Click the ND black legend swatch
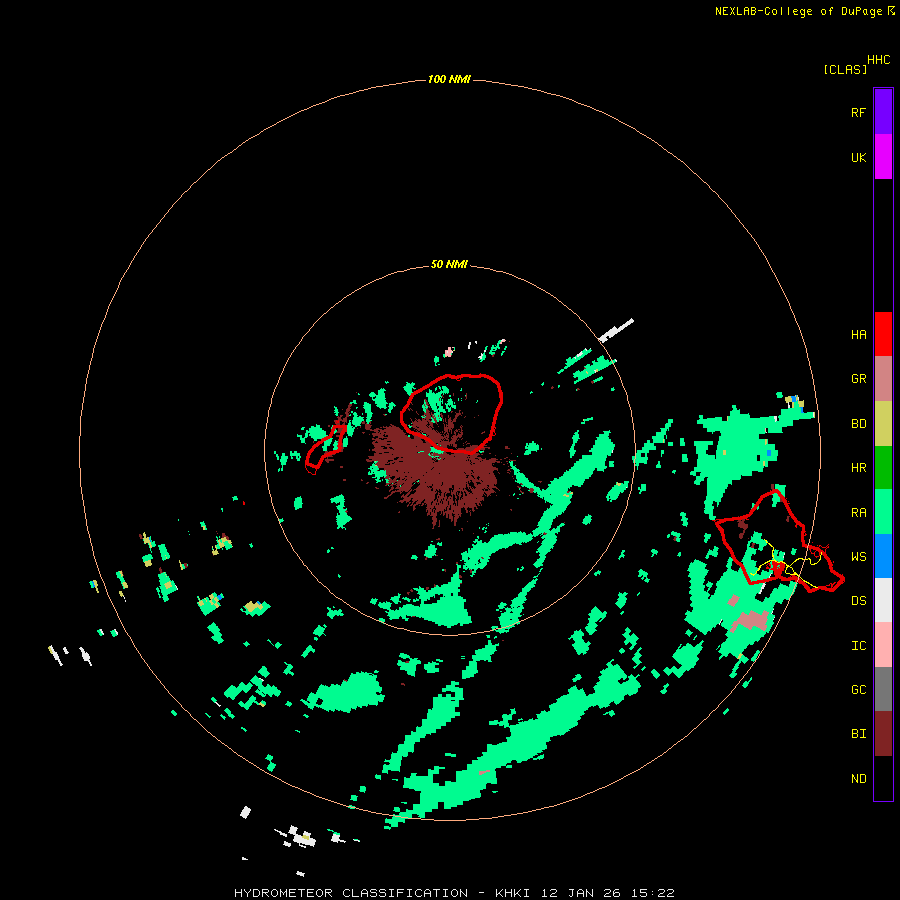 point(883,778)
